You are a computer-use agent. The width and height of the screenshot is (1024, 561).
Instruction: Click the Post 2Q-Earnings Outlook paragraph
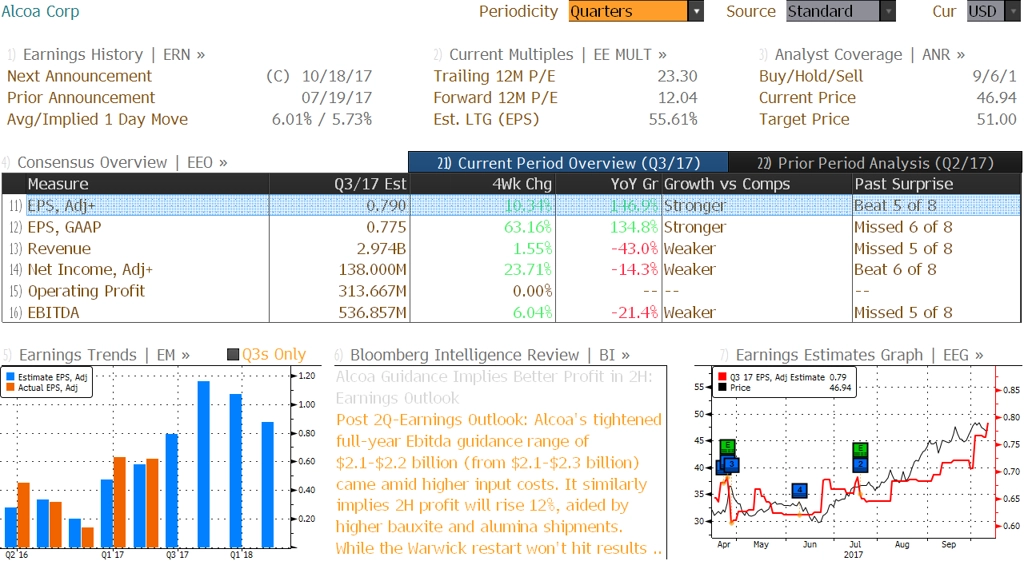pos(500,484)
